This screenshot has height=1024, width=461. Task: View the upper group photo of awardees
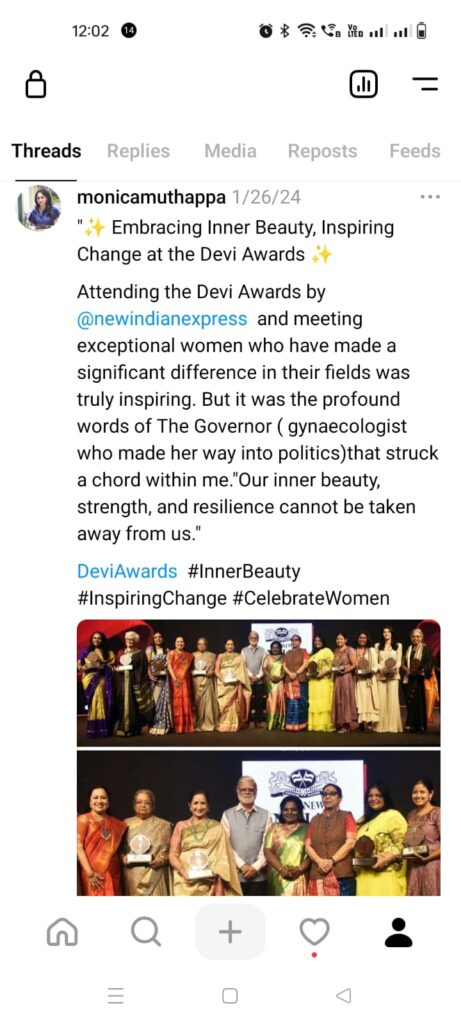pyautogui.click(x=259, y=682)
